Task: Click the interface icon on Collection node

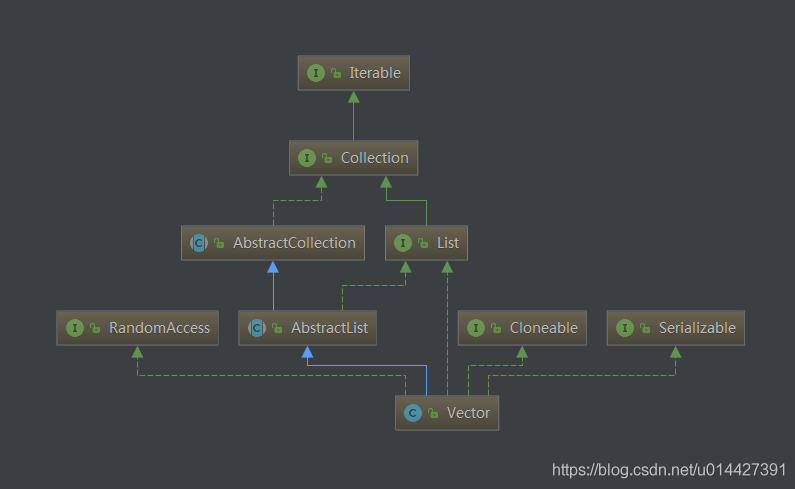Action: tap(307, 158)
